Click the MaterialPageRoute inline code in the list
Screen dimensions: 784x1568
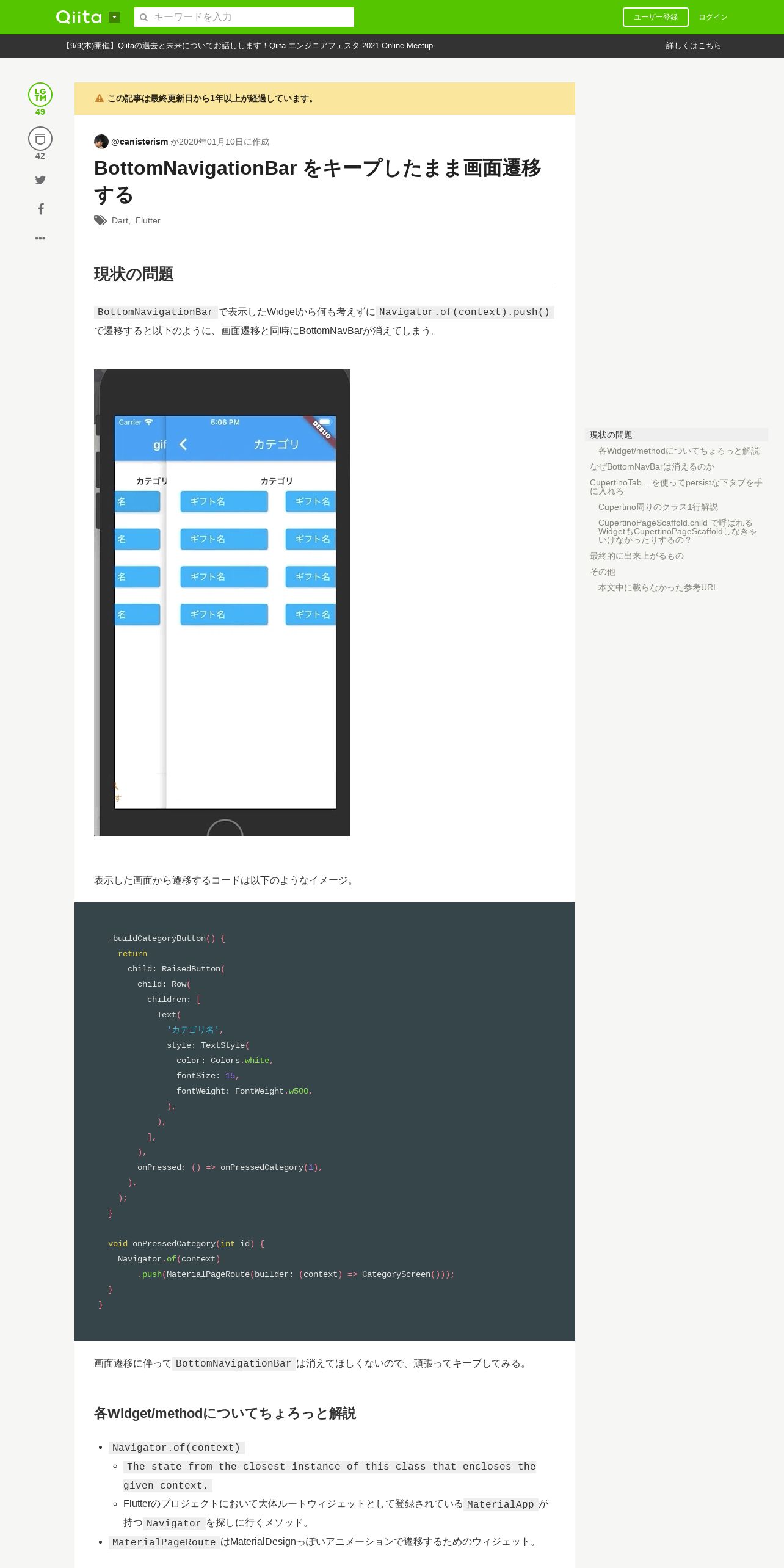point(164,1542)
